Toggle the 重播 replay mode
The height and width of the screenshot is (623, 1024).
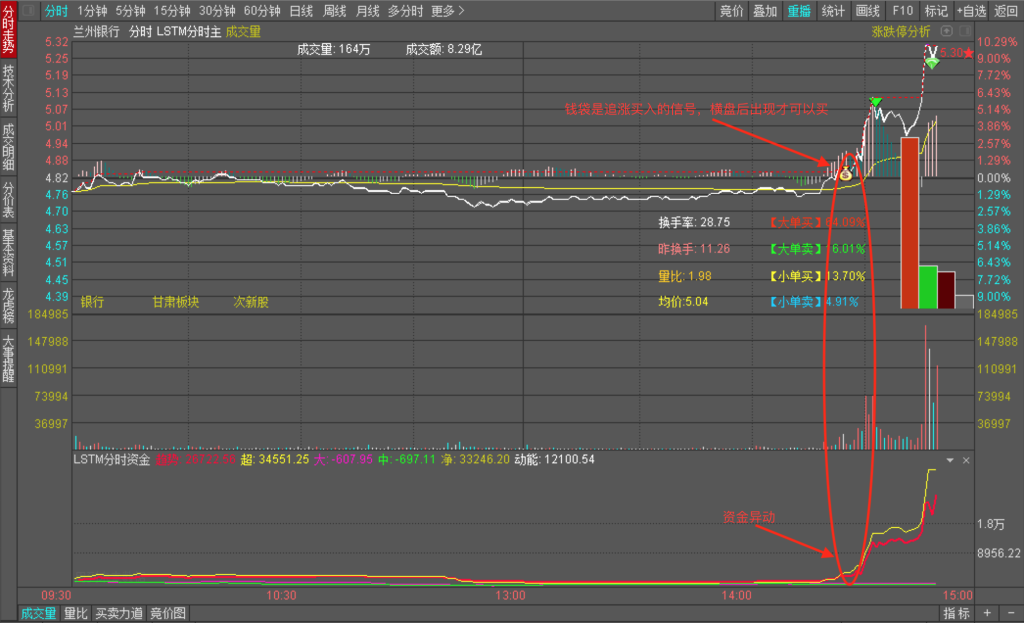point(799,11)
